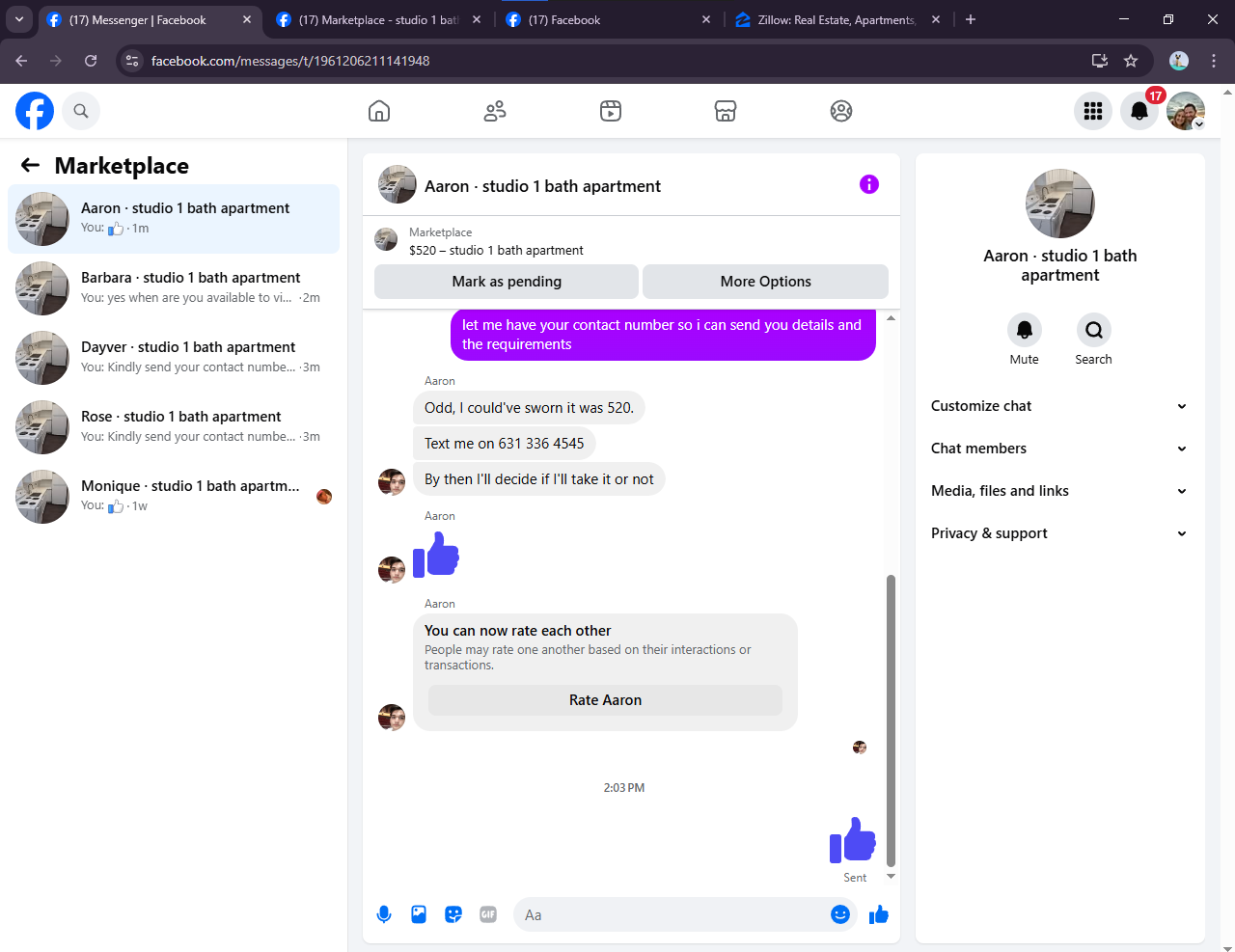1235x952 pixels.
Task: Click Aaron's large listing thumbnail in side panel
Action: (x=1059, y=204)
